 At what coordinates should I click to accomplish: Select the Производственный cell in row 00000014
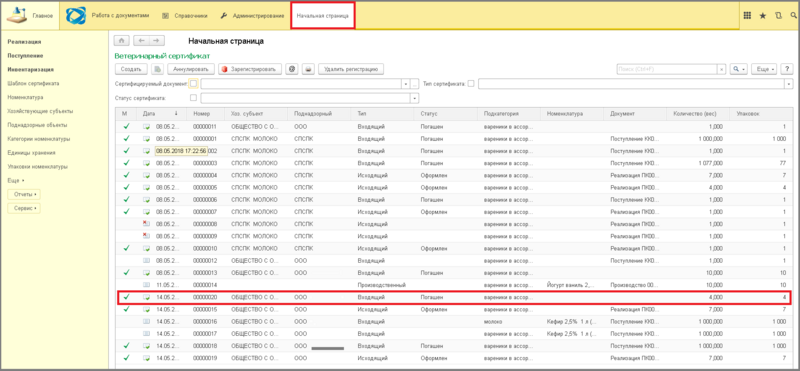coord(383,284)
